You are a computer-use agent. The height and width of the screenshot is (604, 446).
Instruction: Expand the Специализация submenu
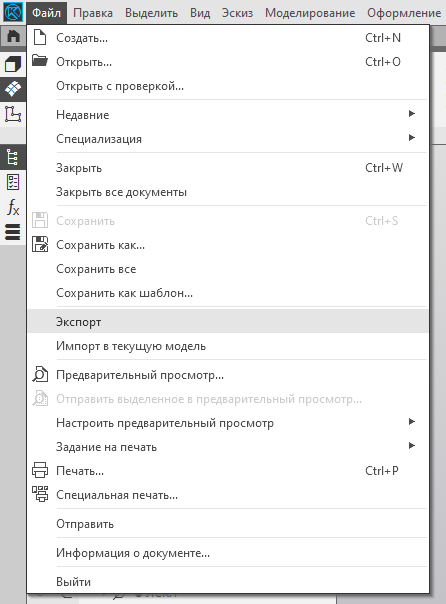tap(228, 139)
